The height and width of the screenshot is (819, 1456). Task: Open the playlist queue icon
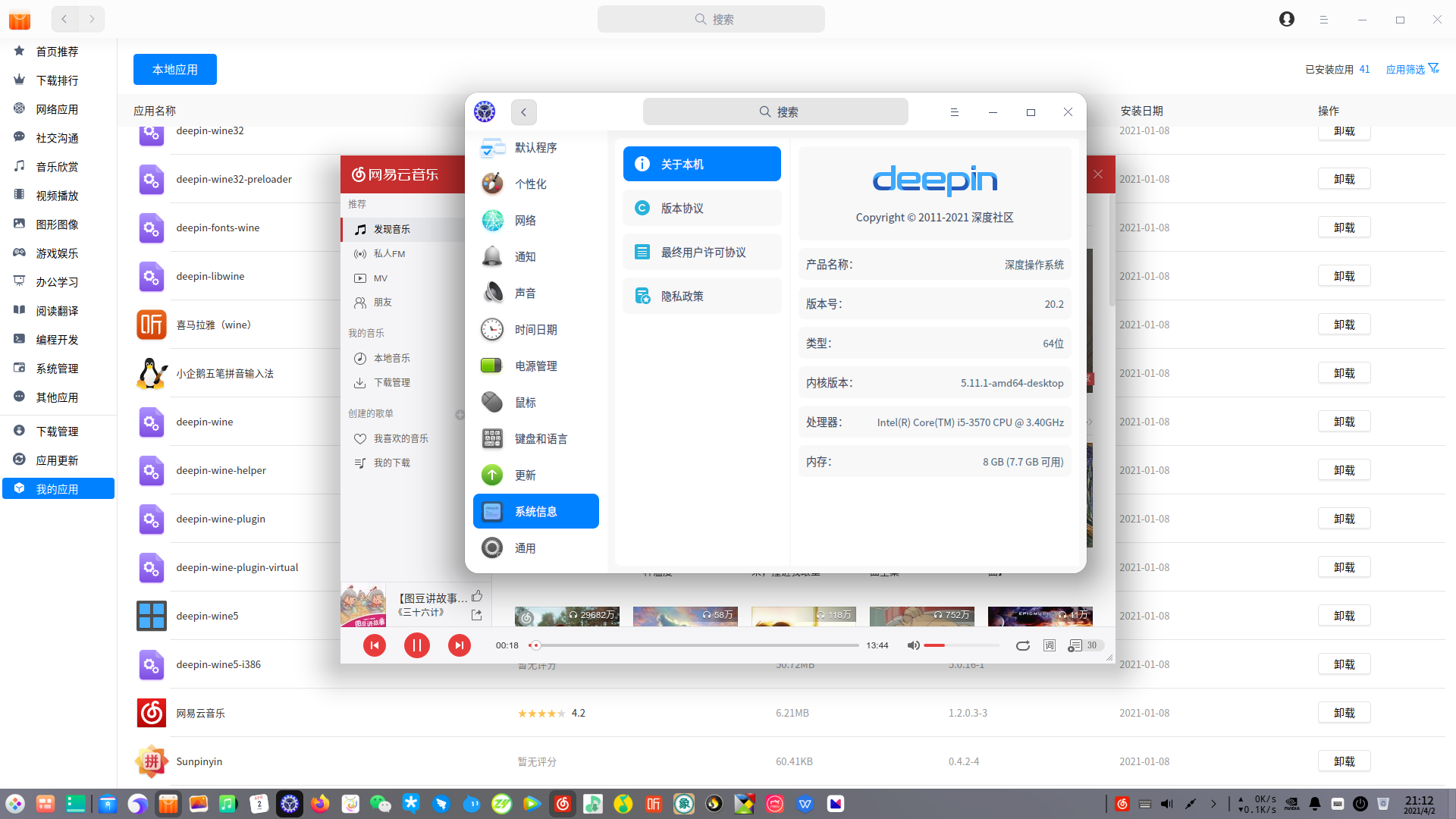coord(1075,645)
